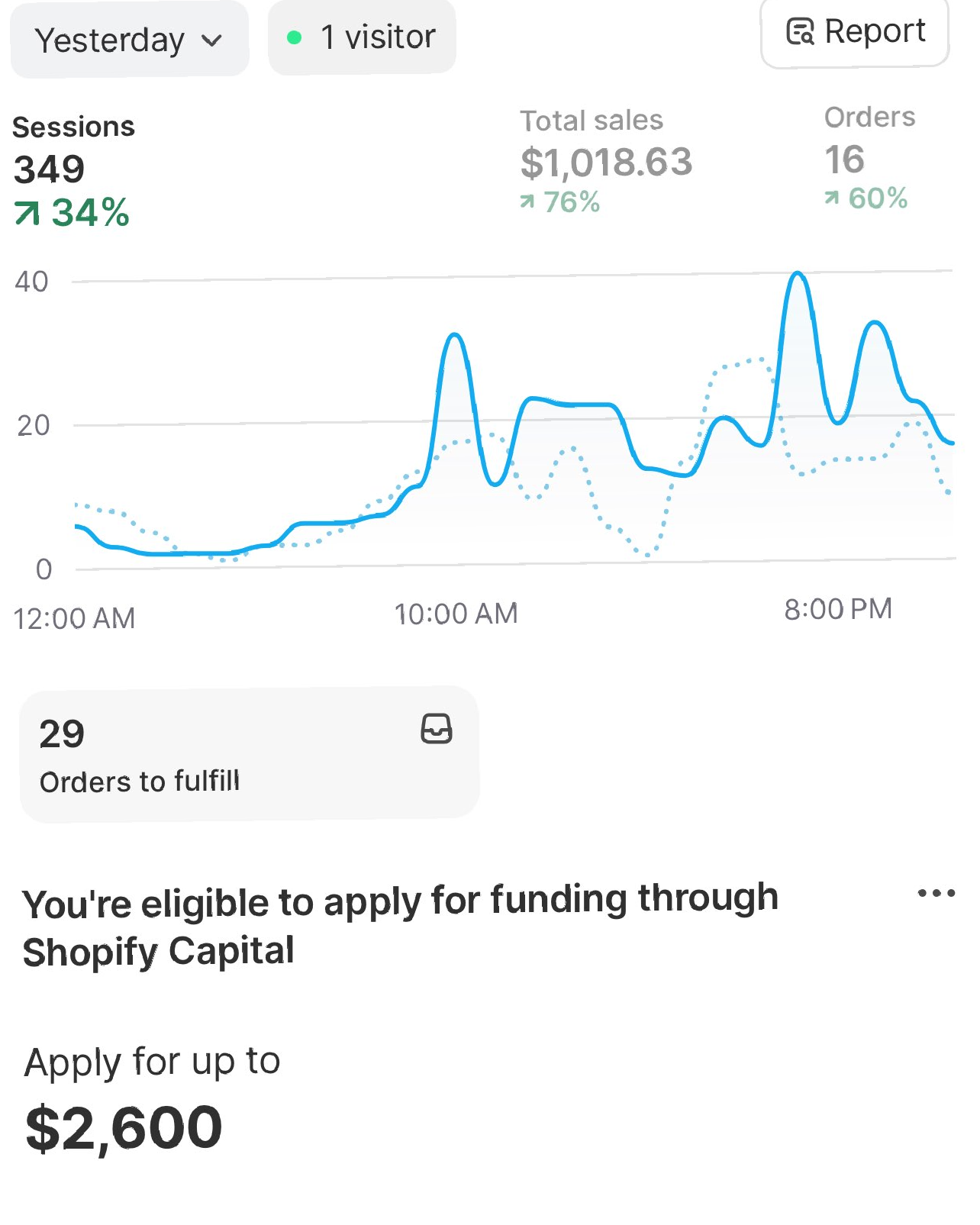The width and height of the screenshot is (980, 1225).
Task: Open Shopify Capital funding eligibility heading
Action: point(400,925)
